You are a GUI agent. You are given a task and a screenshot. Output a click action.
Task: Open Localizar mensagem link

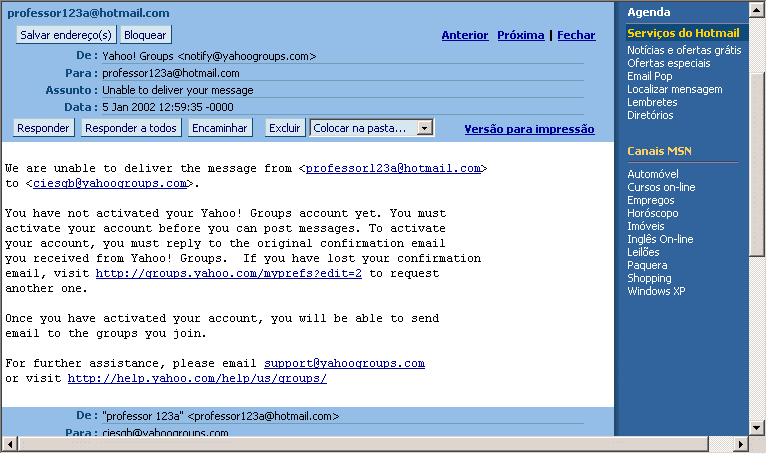[x=675, y=89]
